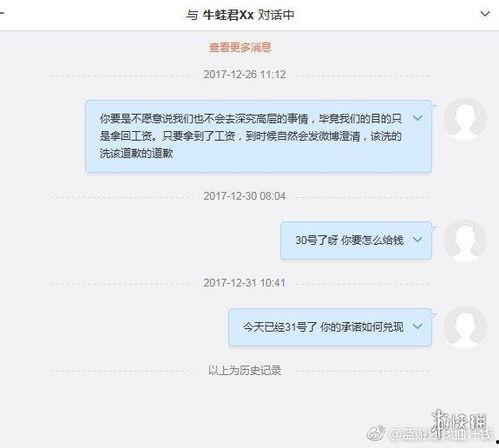Click the 2017-12-26 11:12 timestamp divider

click(245, 74)
